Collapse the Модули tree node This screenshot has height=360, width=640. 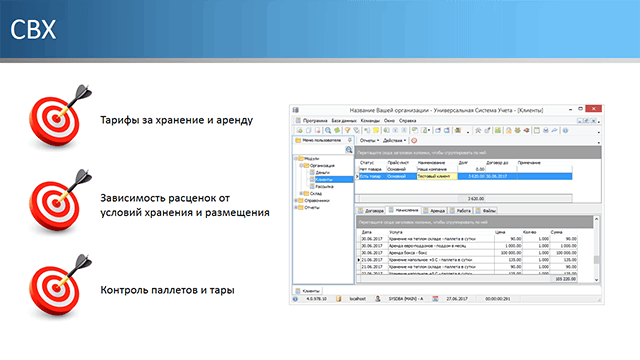[x=296, y=158]
